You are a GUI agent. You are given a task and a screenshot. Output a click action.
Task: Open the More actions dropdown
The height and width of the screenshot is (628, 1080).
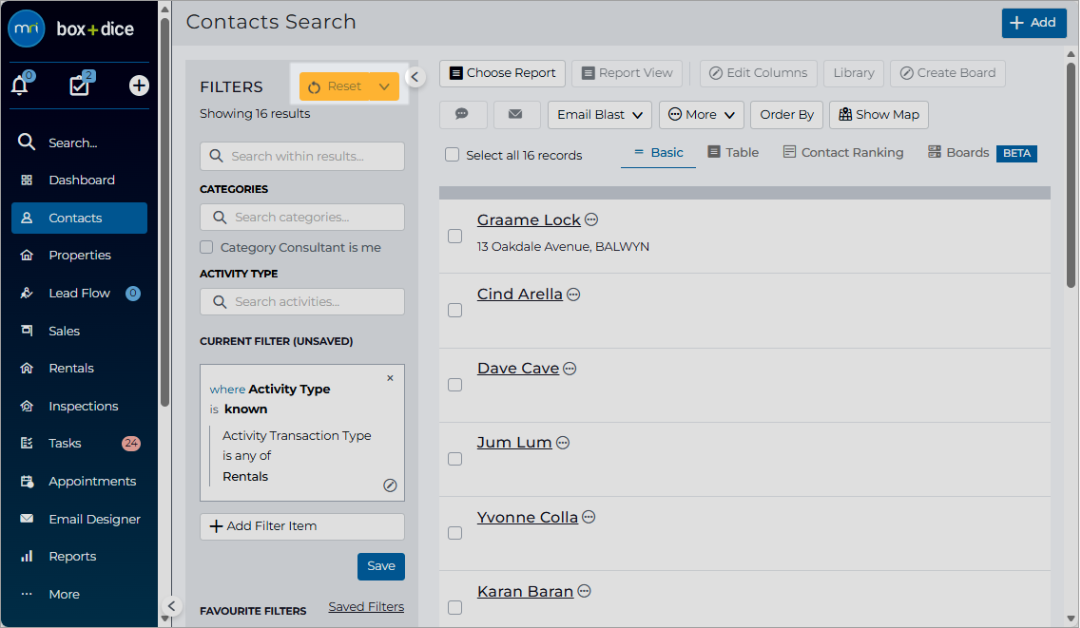701,114
